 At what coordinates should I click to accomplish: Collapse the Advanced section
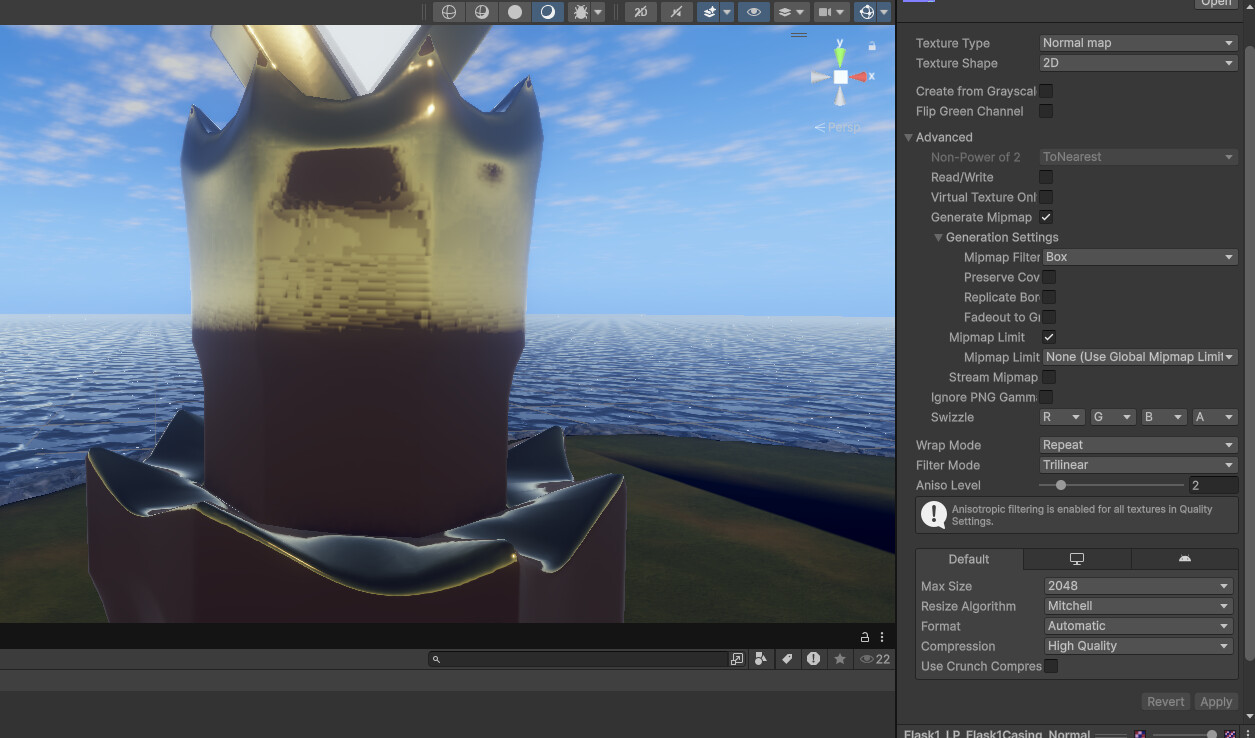908,137
